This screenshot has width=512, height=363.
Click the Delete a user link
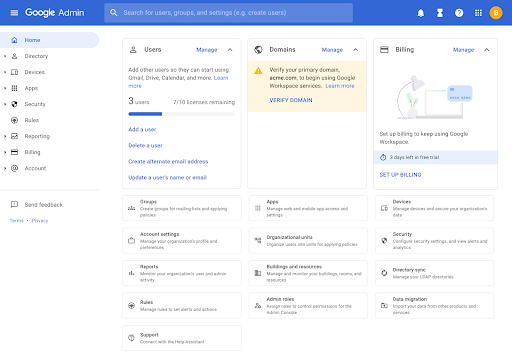click(145, 145)
